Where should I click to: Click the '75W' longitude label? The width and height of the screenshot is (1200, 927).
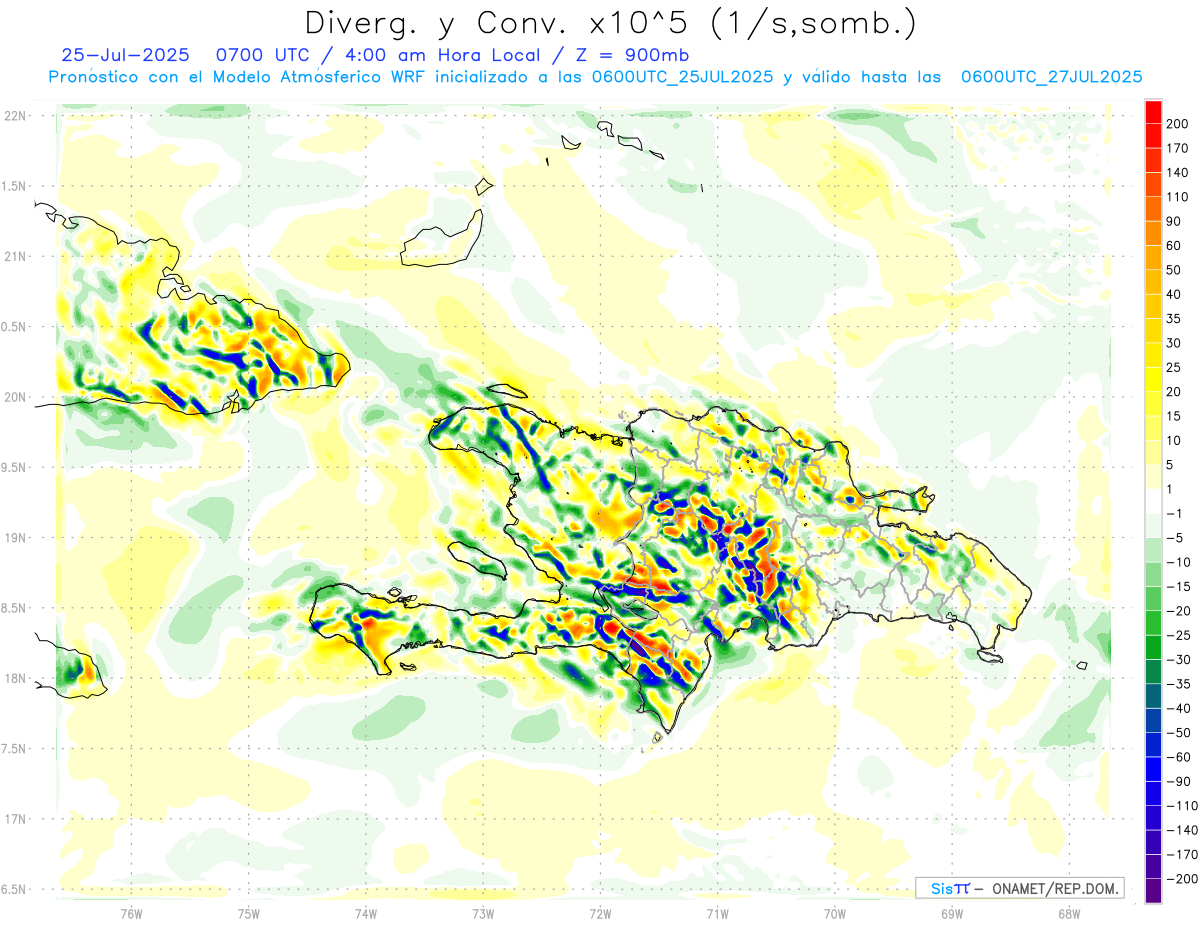point(248,913)
